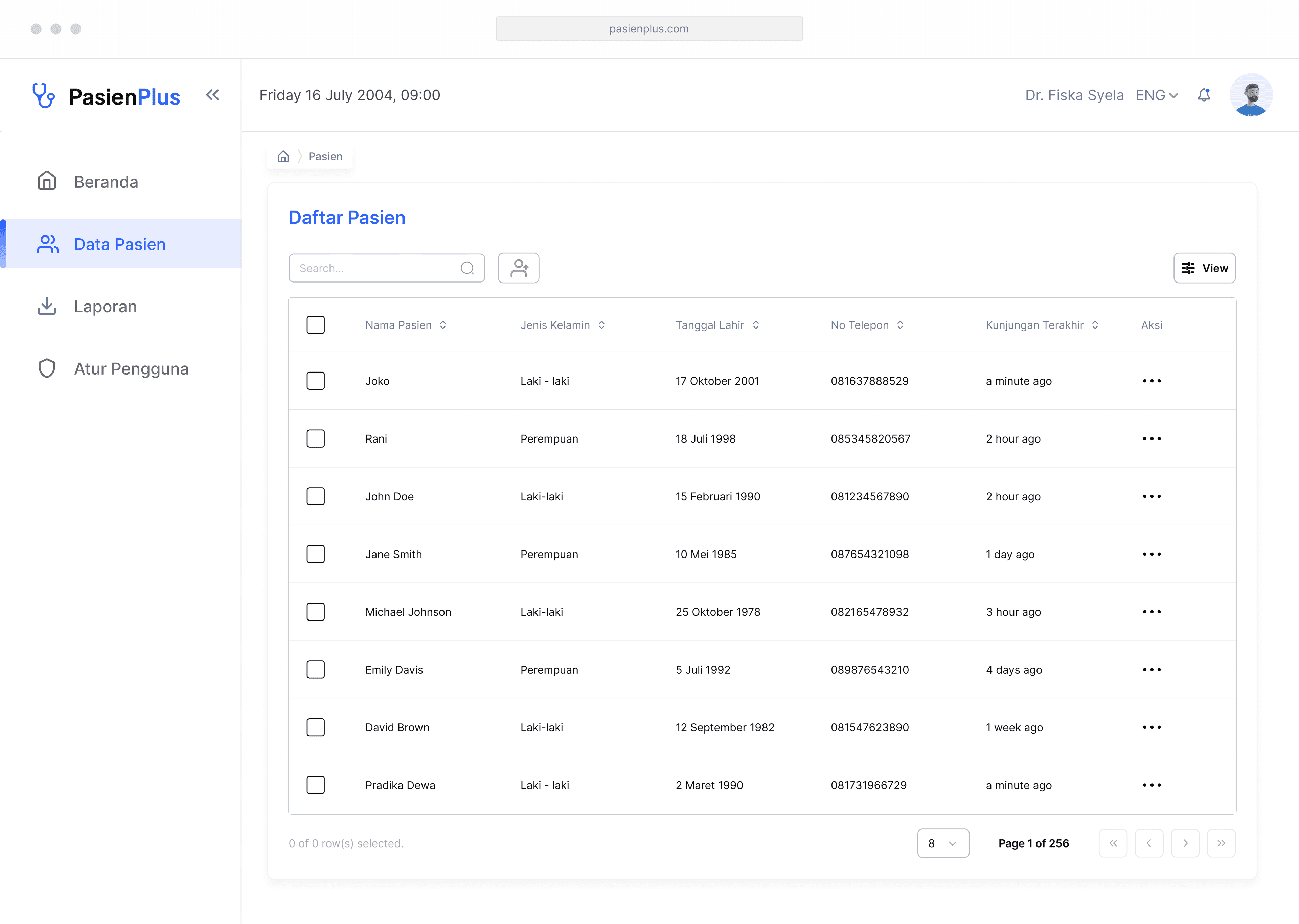Screen dimensions: 1299x924
Task: Select all rows header checkbox
Action: click(x=315, y=325)
